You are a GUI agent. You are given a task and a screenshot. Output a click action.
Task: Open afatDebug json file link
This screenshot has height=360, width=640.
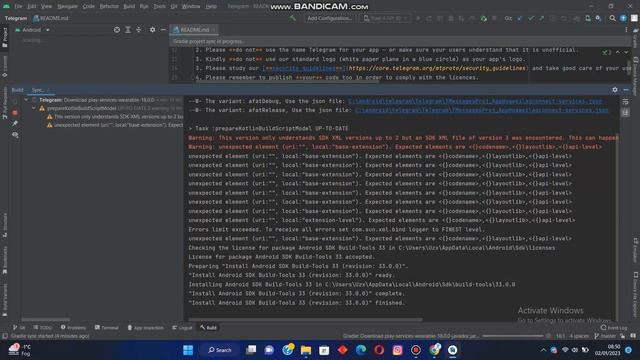[x=475, y=101]
